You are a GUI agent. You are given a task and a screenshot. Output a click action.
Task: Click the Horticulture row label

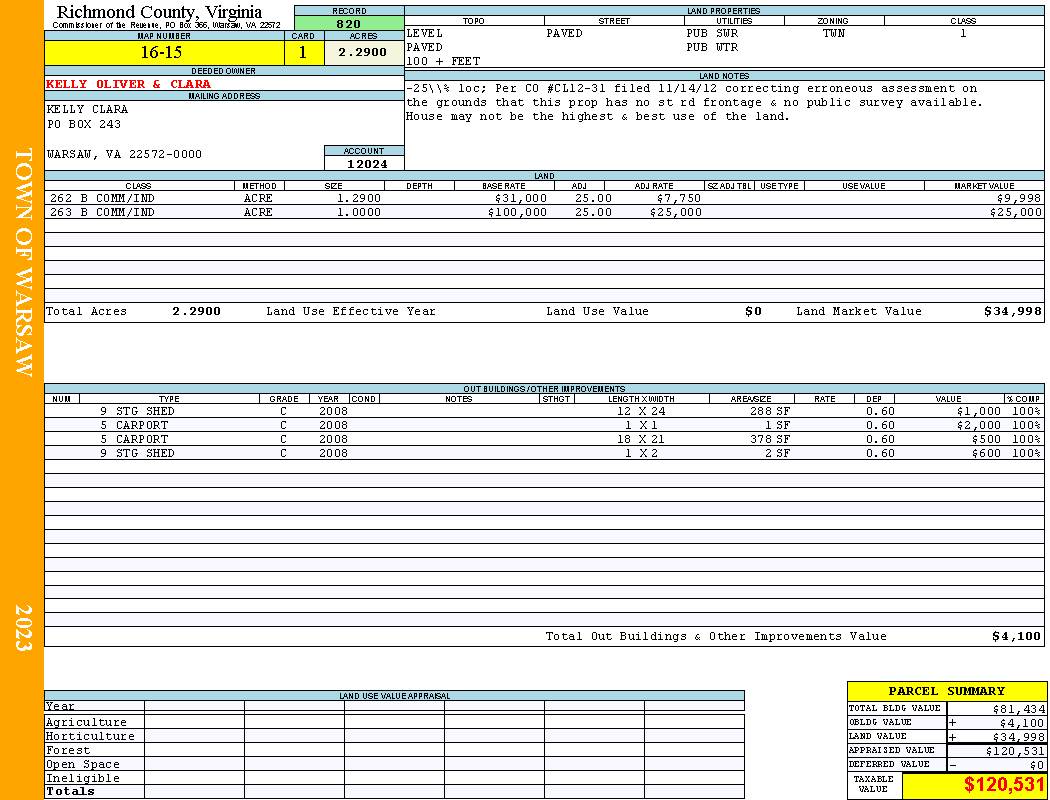click(x=90, y=736)
